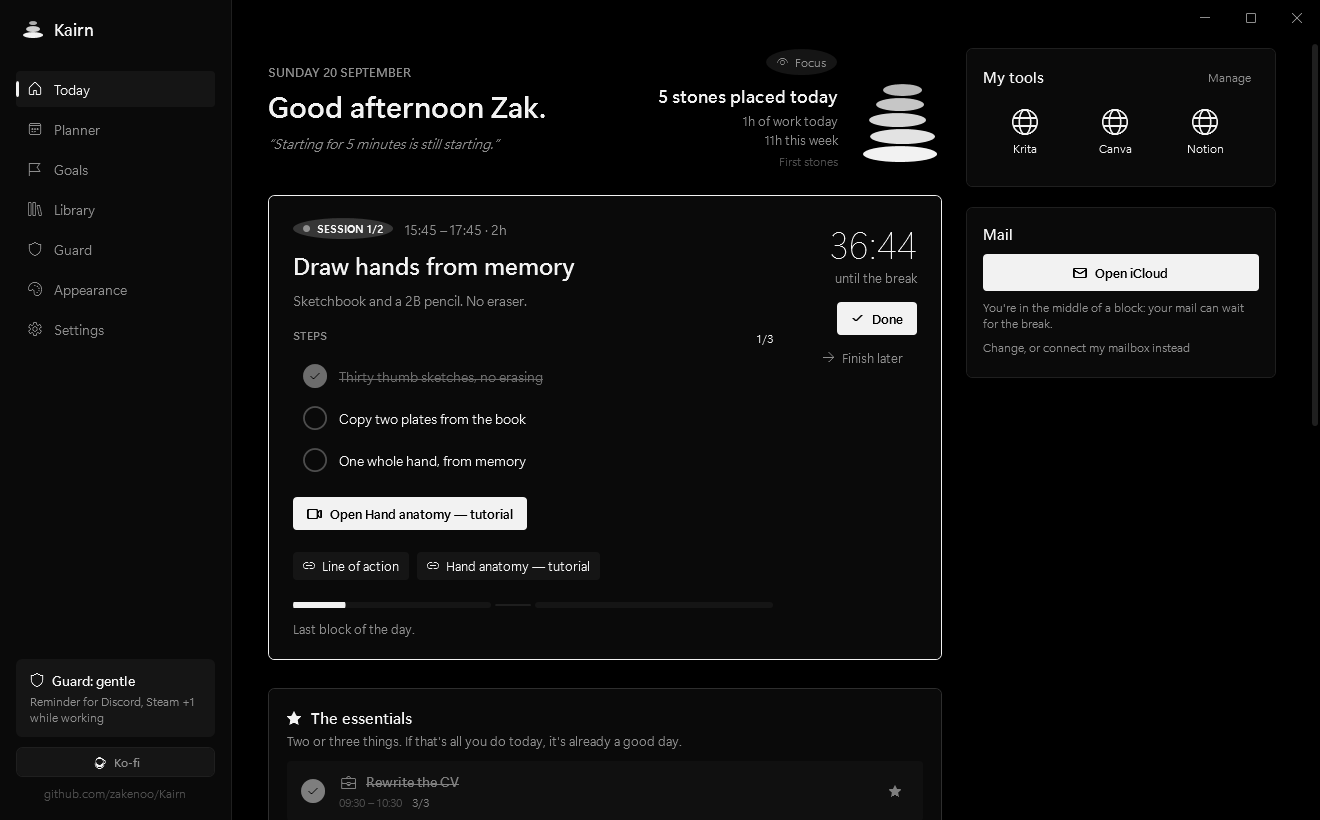This screenshot has width=1320, height=820.
Task: Click the page scrollbar thumb
Action: tap(1313, 235)
